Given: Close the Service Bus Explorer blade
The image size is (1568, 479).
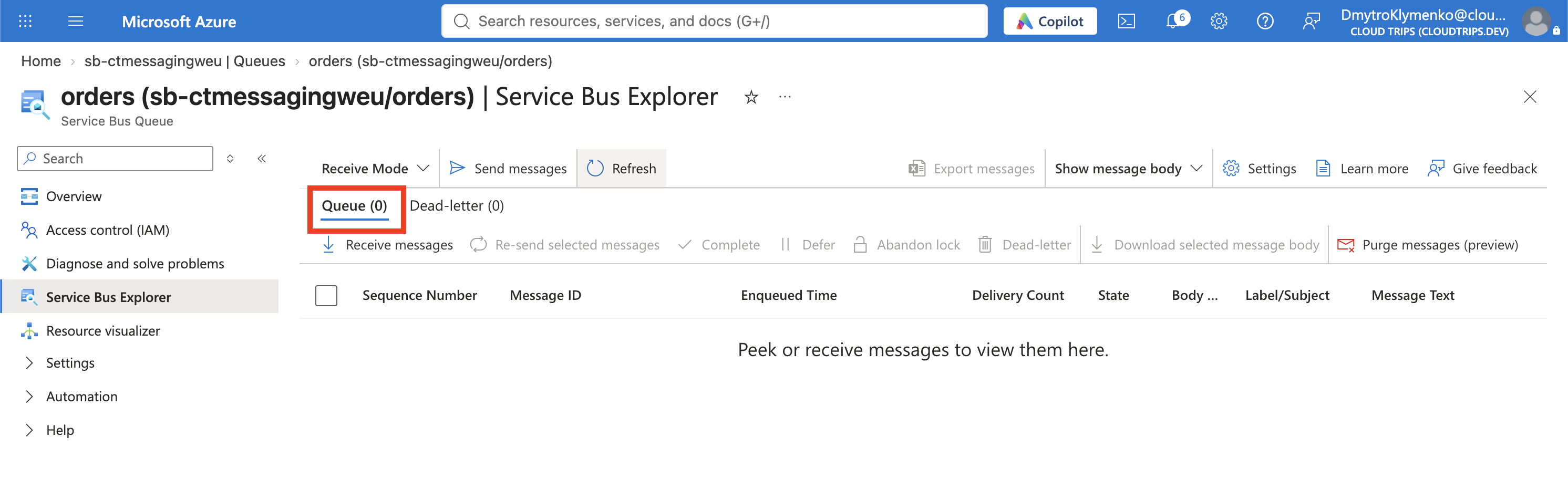Looking at the screenshot, I should click(x=1530, y=97).
